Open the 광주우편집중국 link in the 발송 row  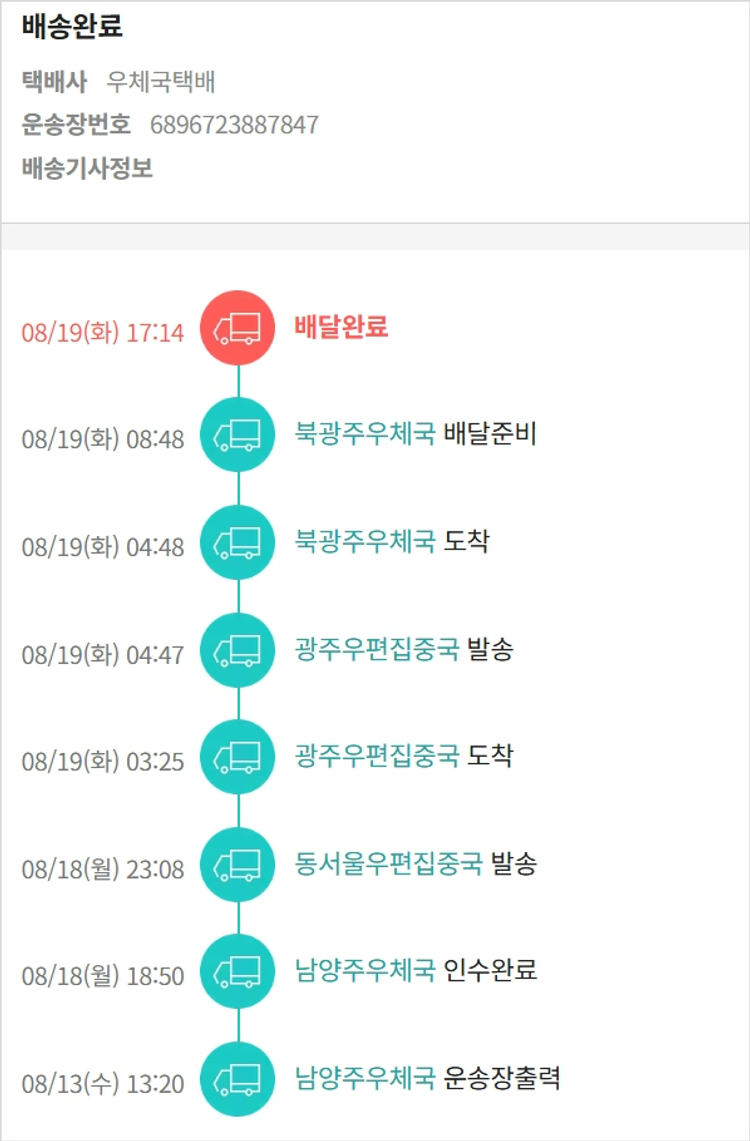coord(377,650)
